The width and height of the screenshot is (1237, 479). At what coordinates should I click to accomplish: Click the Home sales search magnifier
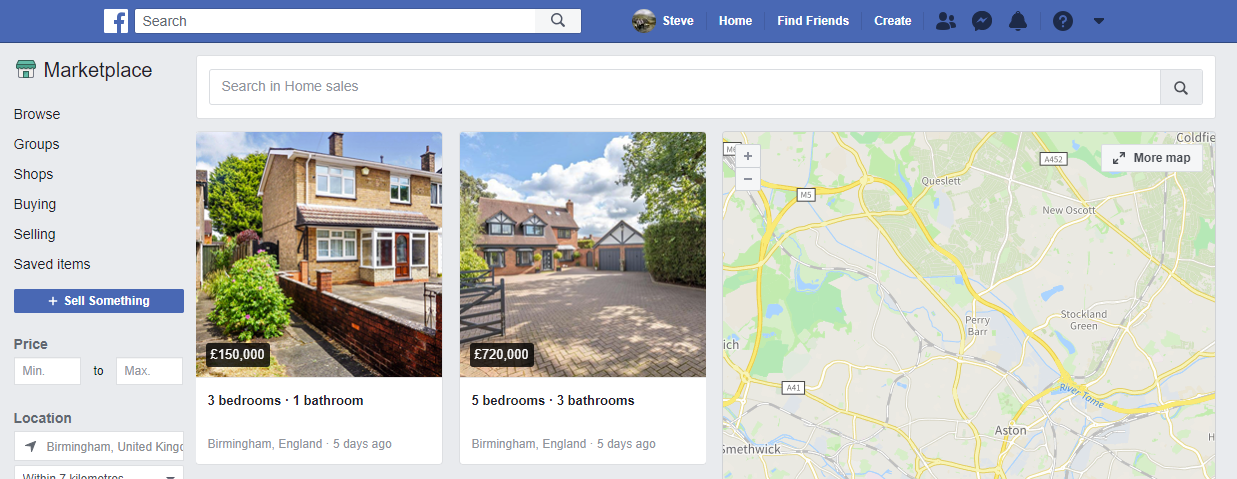[x=1181, y=87]
